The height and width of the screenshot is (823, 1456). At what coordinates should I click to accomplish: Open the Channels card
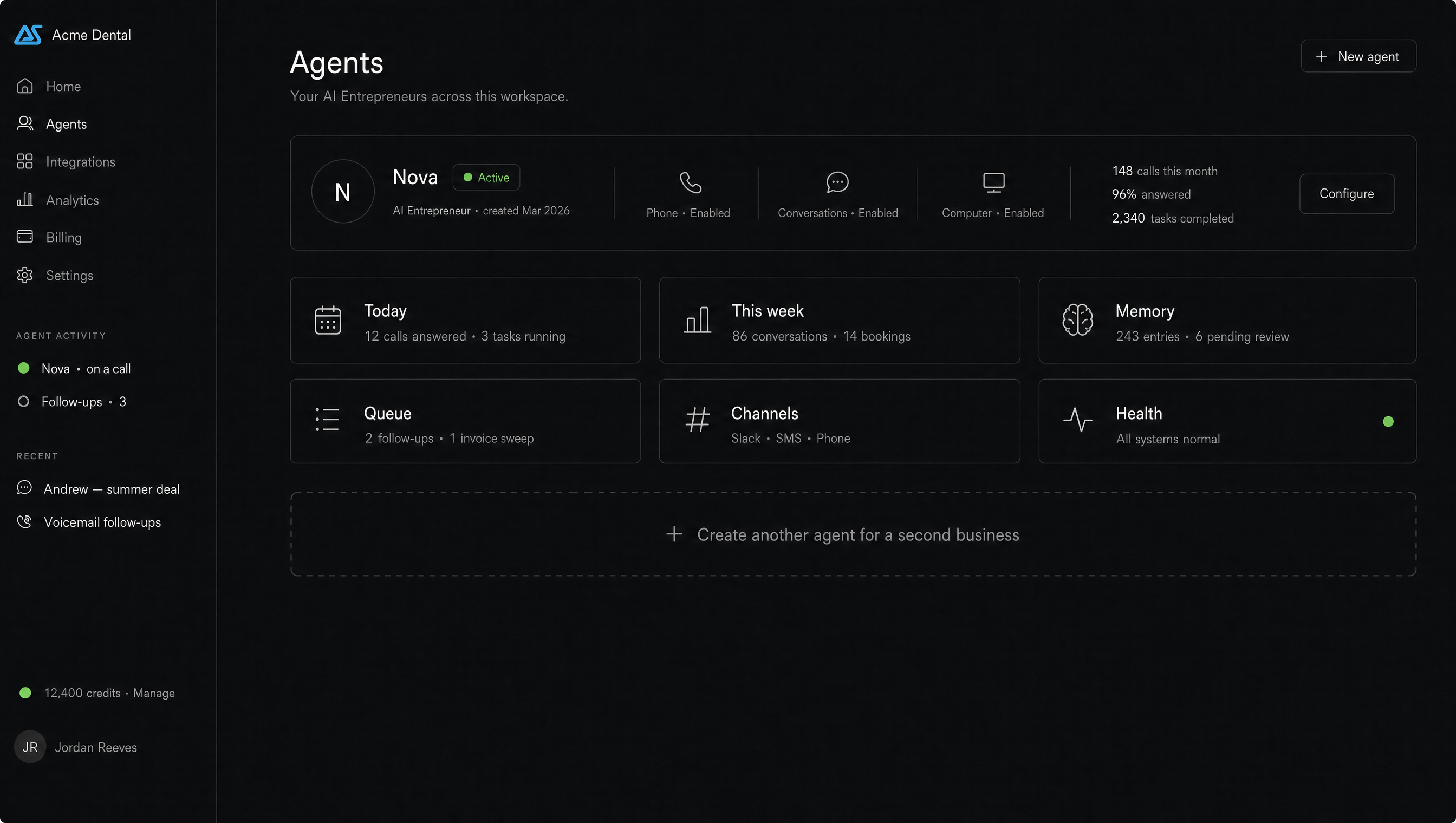[840, 421]
